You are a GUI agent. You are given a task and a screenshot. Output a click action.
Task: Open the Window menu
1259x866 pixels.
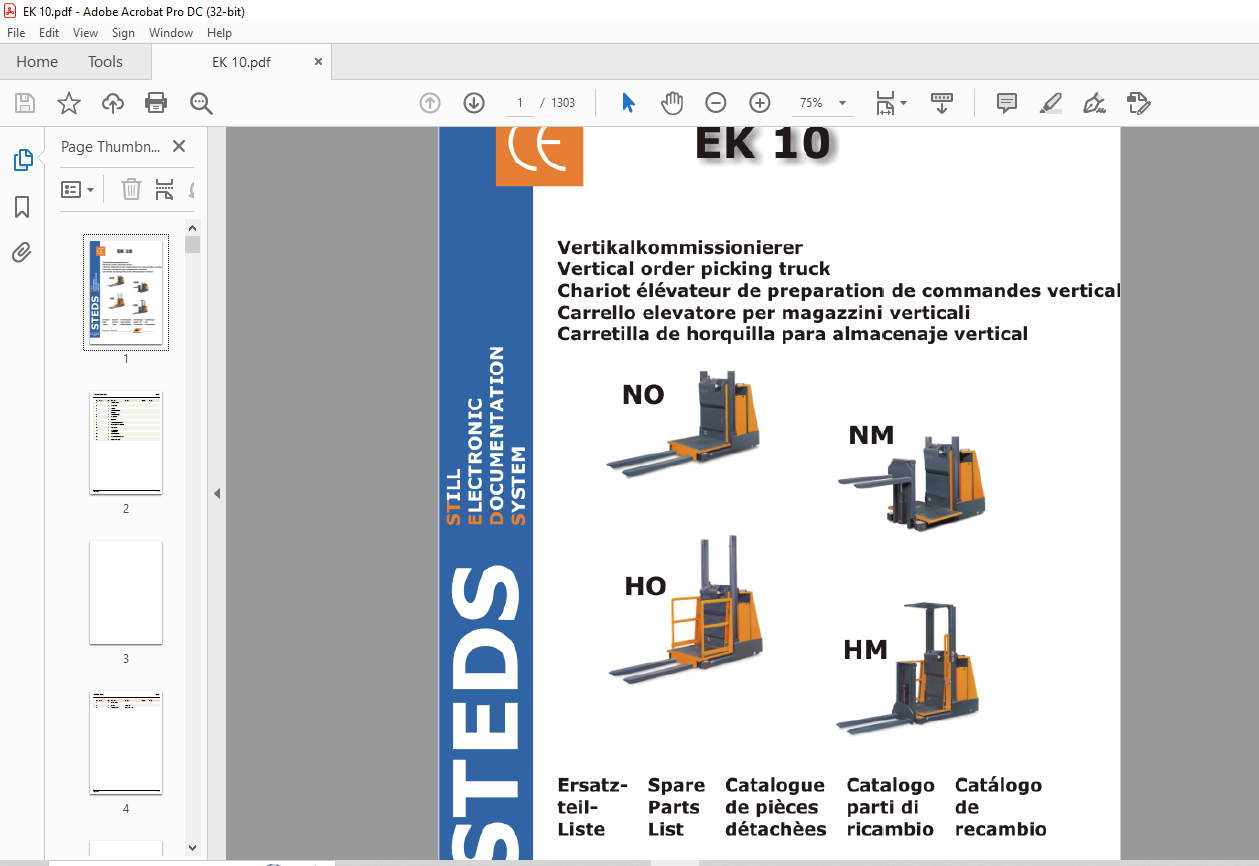(x=171, y=33)
